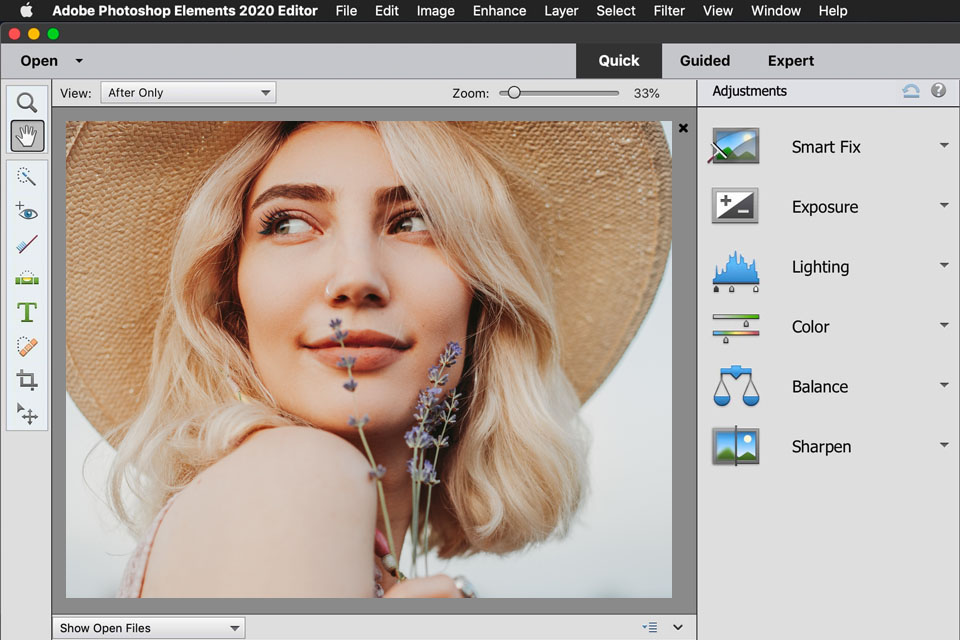Open the Layer menu
Viewport: 960px width, 640px height.
pos(561,10)
